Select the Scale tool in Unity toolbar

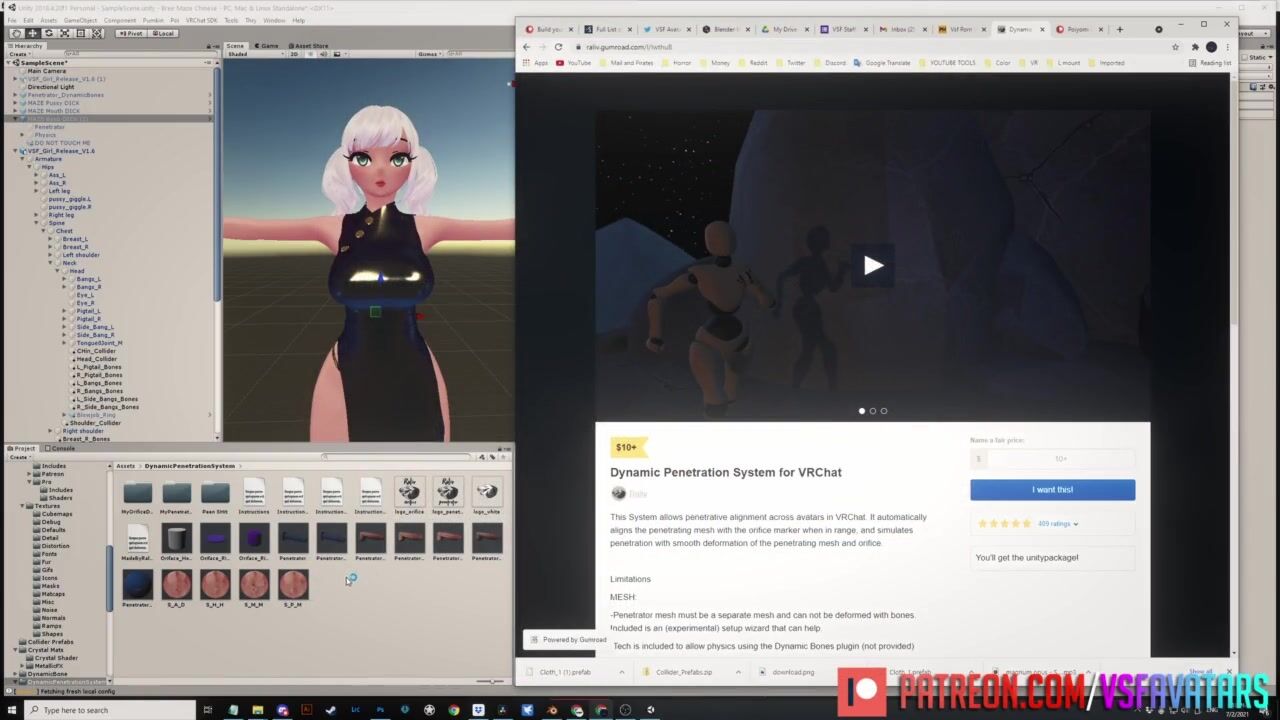point(63,33)
